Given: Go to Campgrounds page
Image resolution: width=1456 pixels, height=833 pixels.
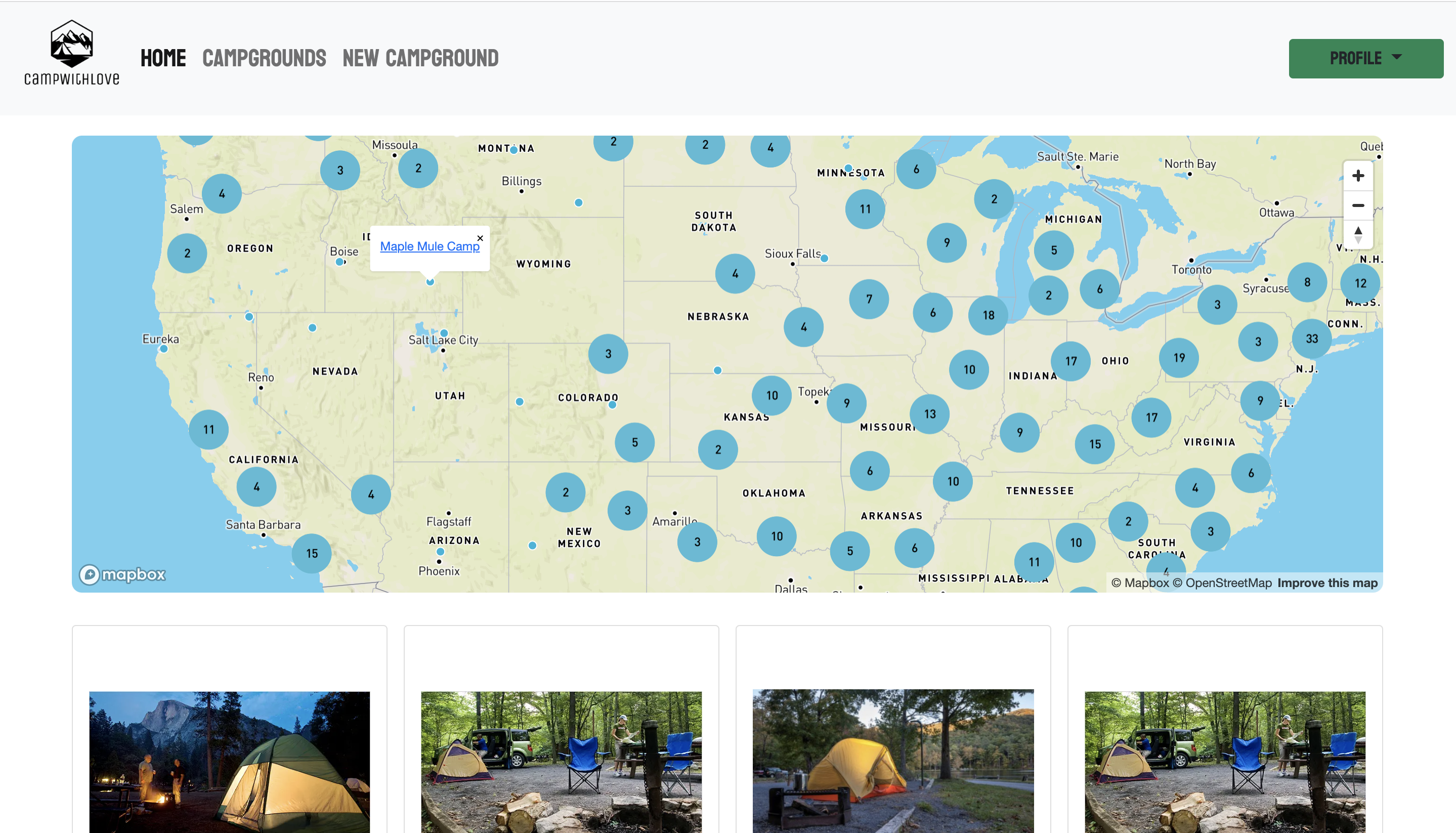Looking at the screenshot, I should (264, 58).
